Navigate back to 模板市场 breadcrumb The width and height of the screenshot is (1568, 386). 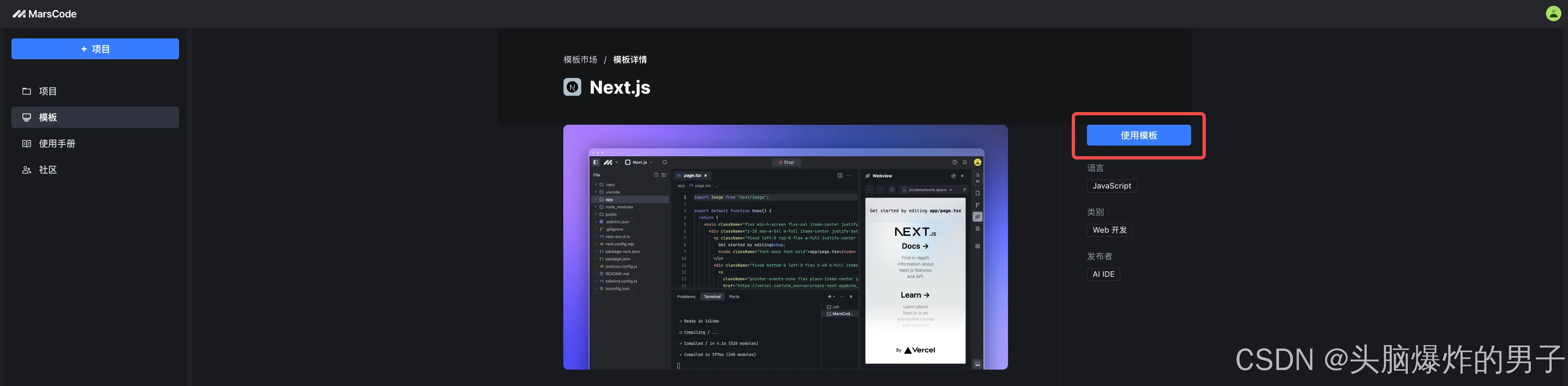[x=580, y=60]
